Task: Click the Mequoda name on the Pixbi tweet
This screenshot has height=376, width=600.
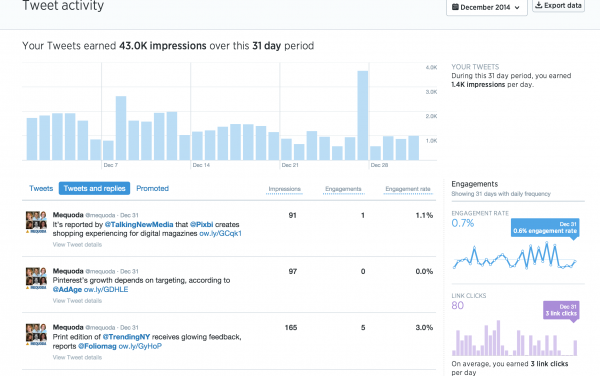Action: tap(68, 215)
